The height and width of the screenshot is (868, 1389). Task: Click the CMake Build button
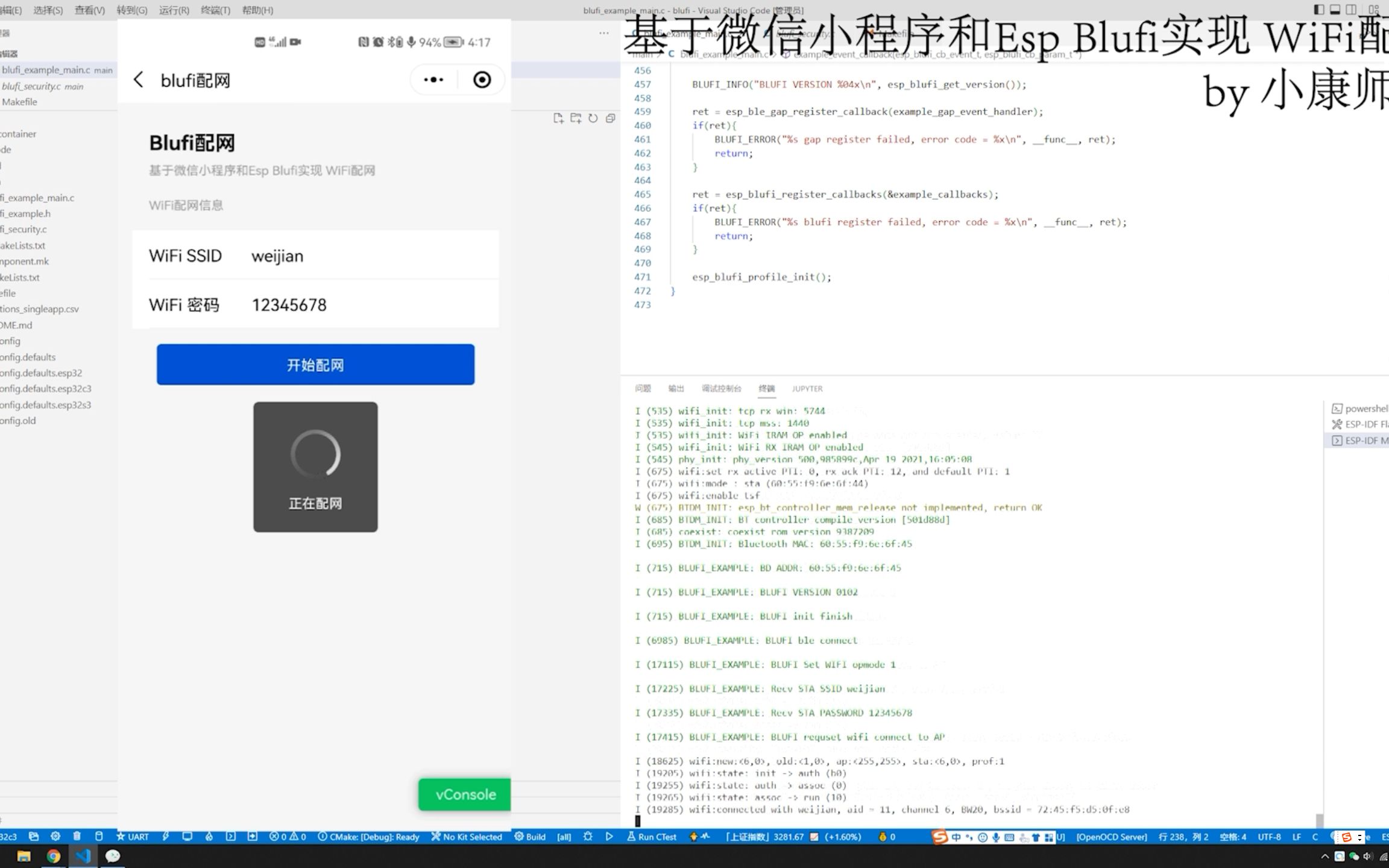(530, 836)
